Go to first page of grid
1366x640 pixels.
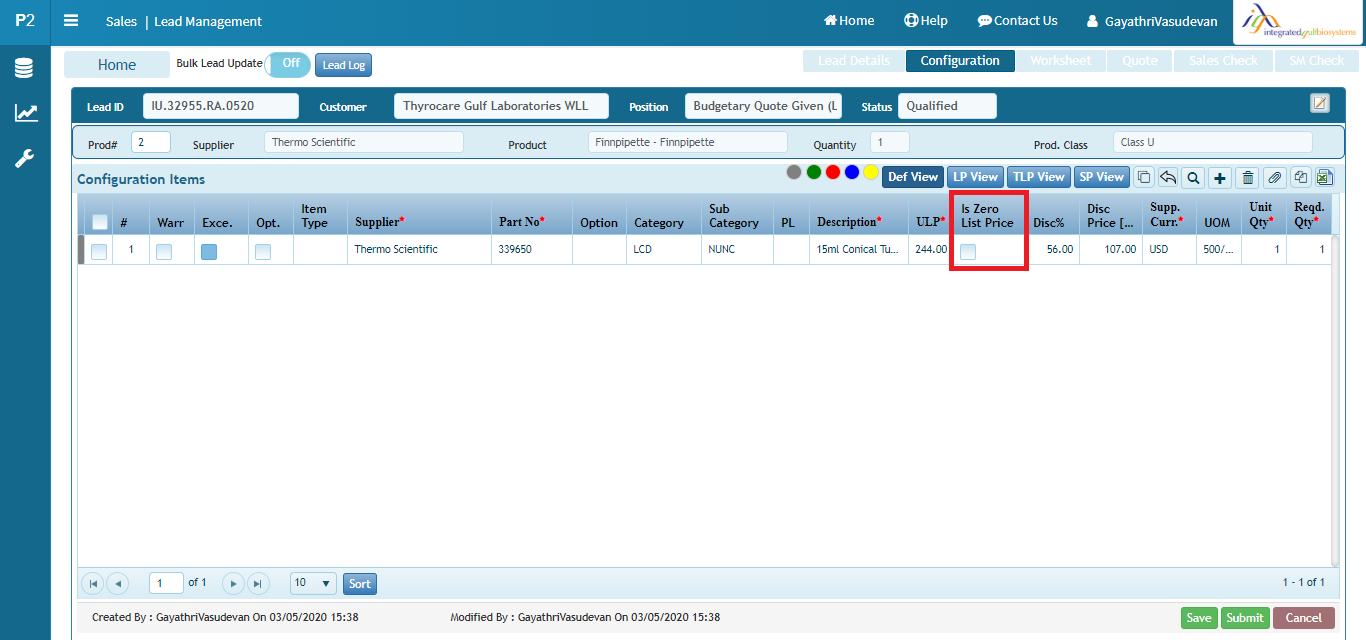coord(93,583)
